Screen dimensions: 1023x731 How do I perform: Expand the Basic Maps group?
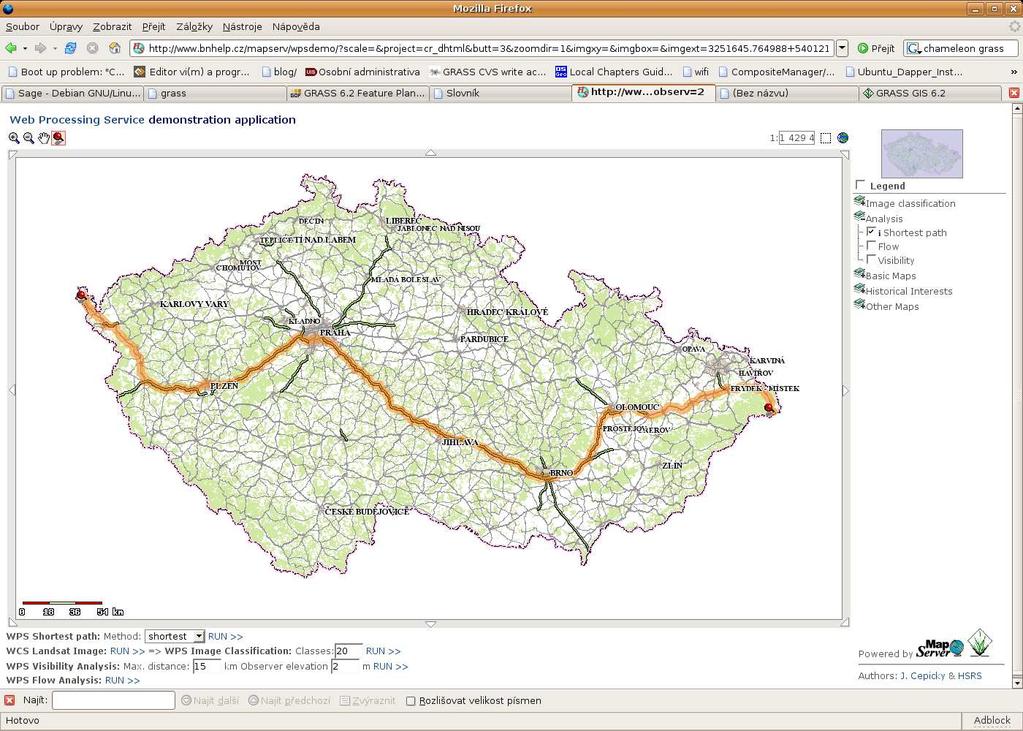860,274
